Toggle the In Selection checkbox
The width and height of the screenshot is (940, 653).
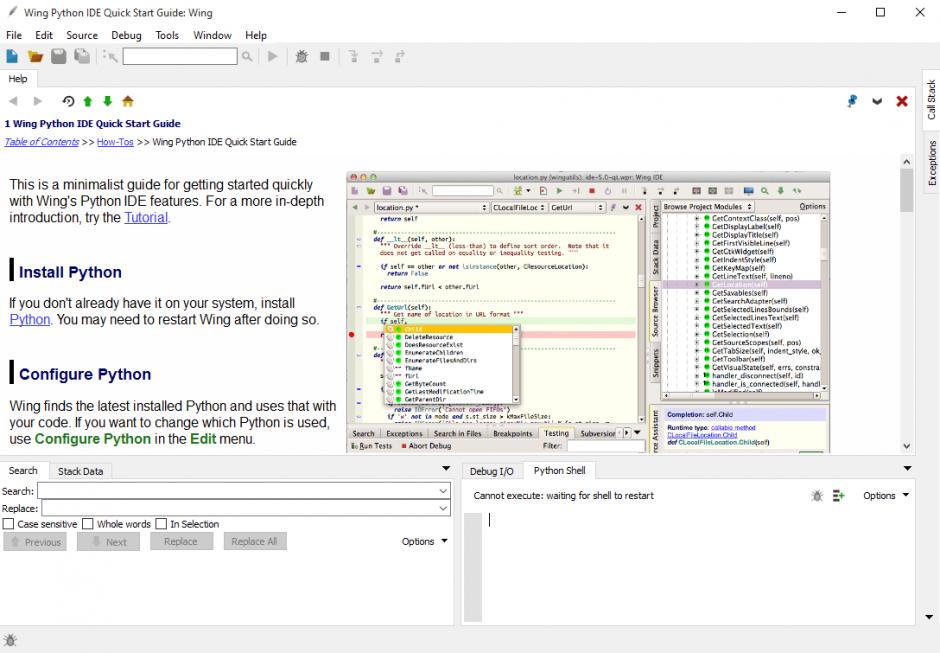pos(161,524)
